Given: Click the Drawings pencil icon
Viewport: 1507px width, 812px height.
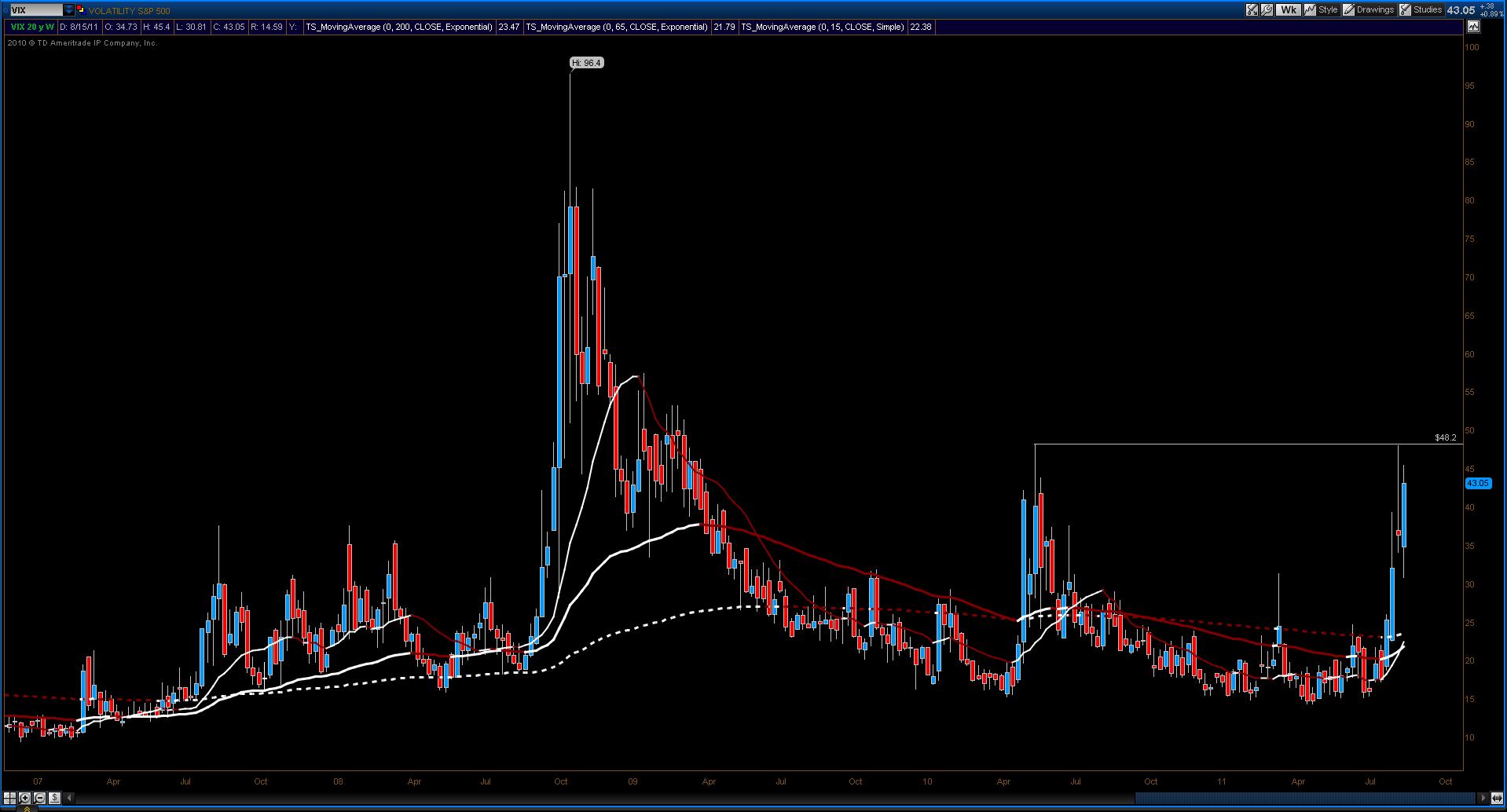Looking at the screenshot, I should [x=1348, y=10].
